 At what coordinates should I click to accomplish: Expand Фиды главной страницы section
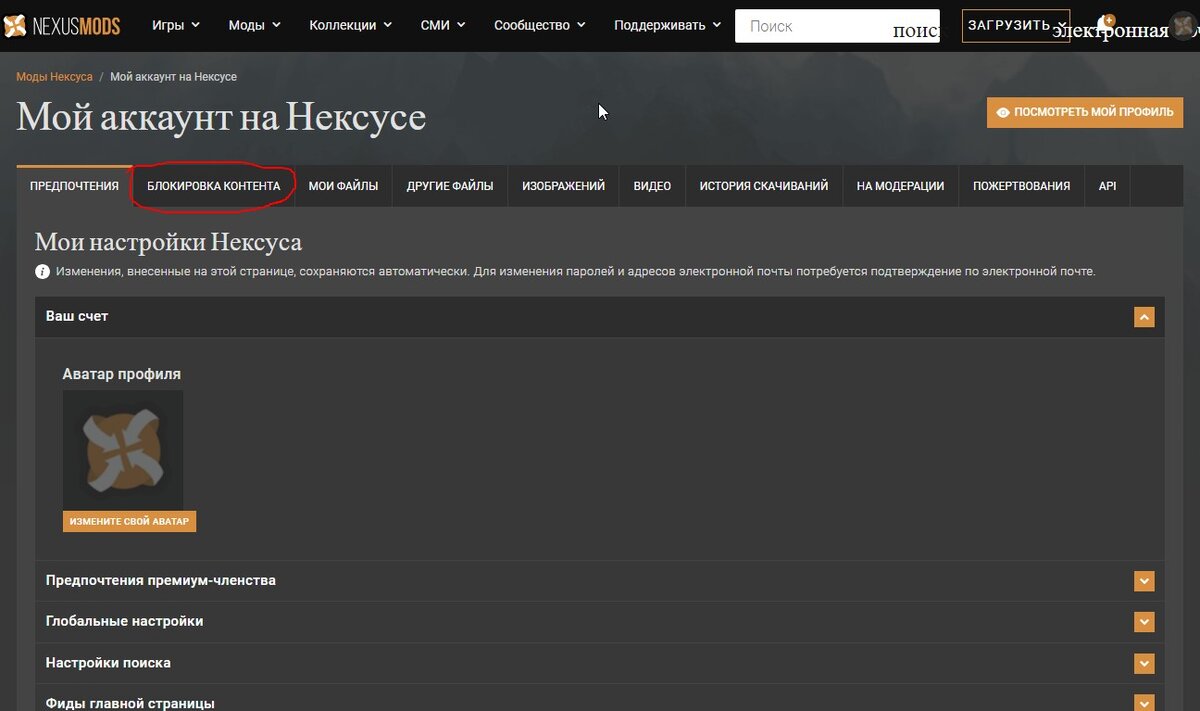(x=1144, y=703)
